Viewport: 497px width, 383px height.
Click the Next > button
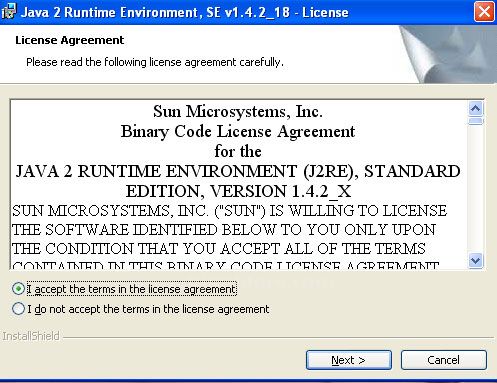click(349, 360)
